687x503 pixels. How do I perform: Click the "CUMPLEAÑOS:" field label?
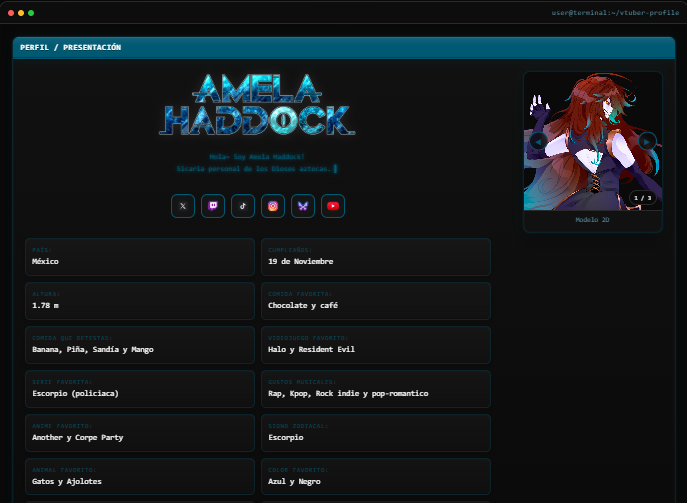pos(290,250)
